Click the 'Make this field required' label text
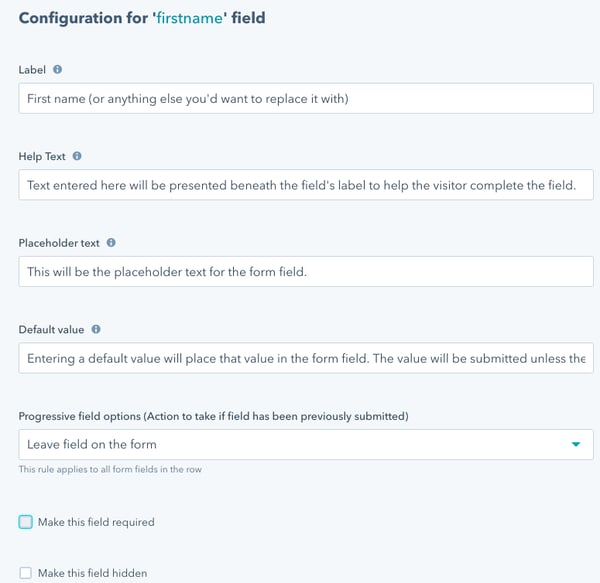This screenshot has width=600, height=583. coord(96,522)
